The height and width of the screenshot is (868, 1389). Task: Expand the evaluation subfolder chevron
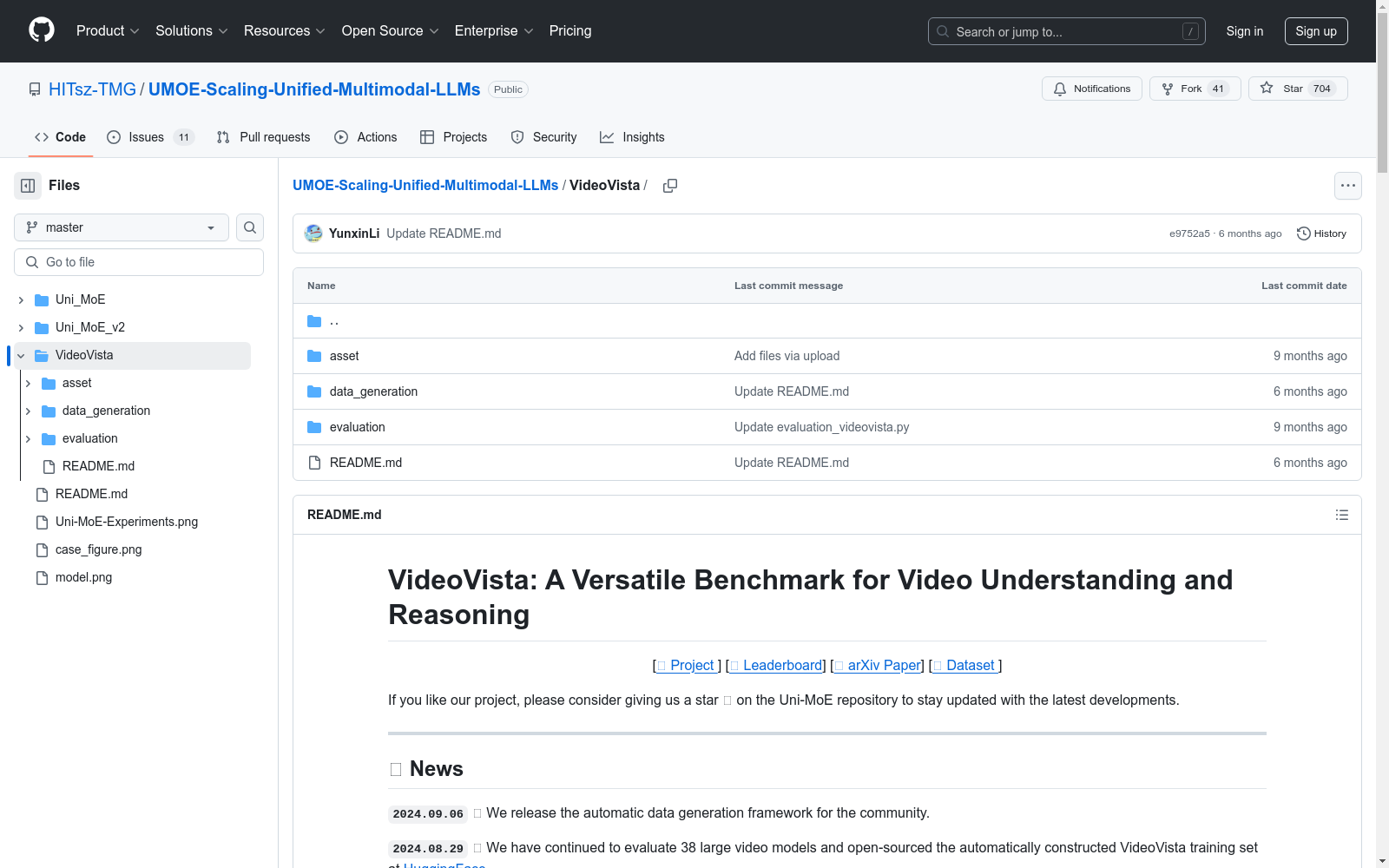click(28, 438)
